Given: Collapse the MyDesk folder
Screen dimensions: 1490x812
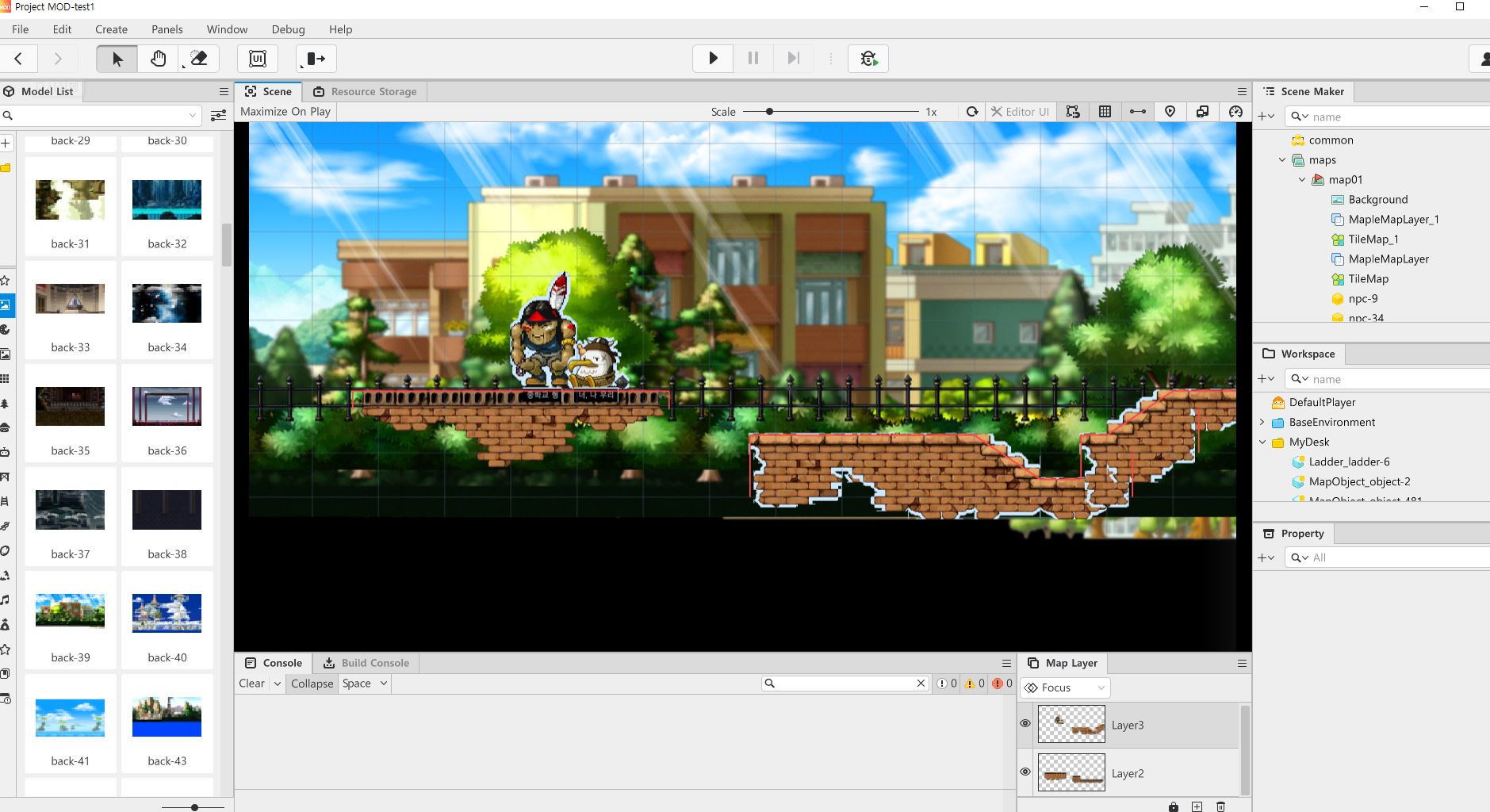Looking at the screenshot, I should [1262, 442].
